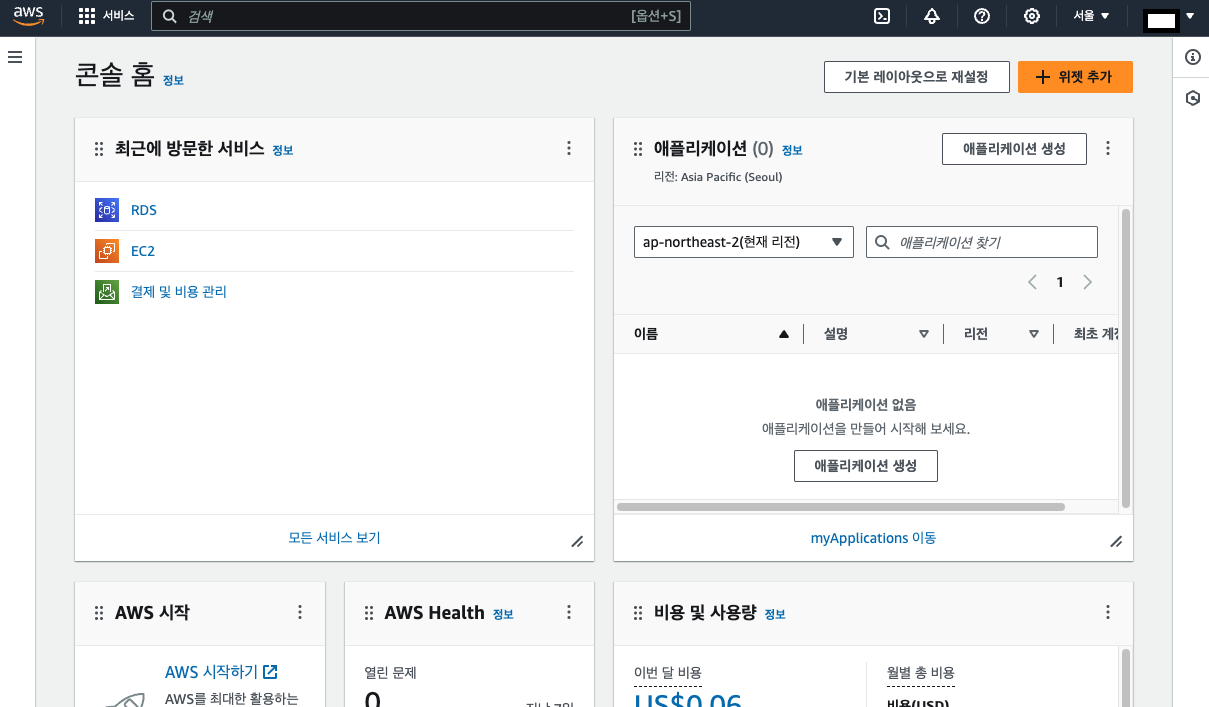The height and width of the screenshot is (707, 1209).
Task: Click 정보 link next to 콘솔 홈
Action: (x=173, y=80)
